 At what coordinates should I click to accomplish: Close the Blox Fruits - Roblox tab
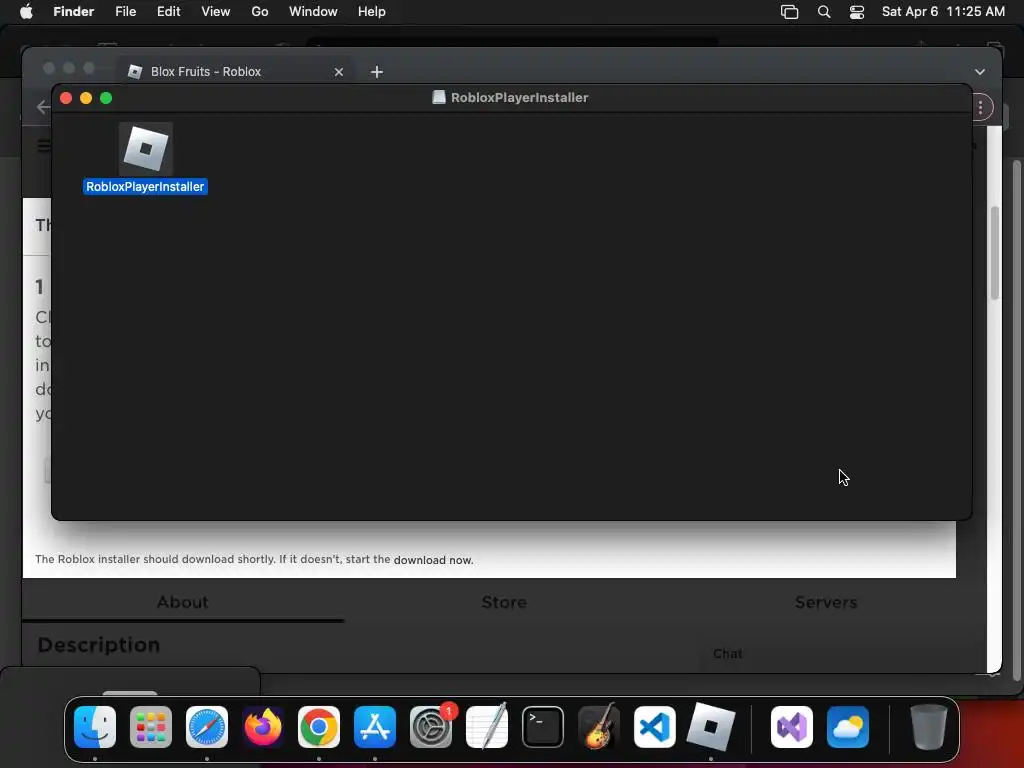[x=339, y=72]
